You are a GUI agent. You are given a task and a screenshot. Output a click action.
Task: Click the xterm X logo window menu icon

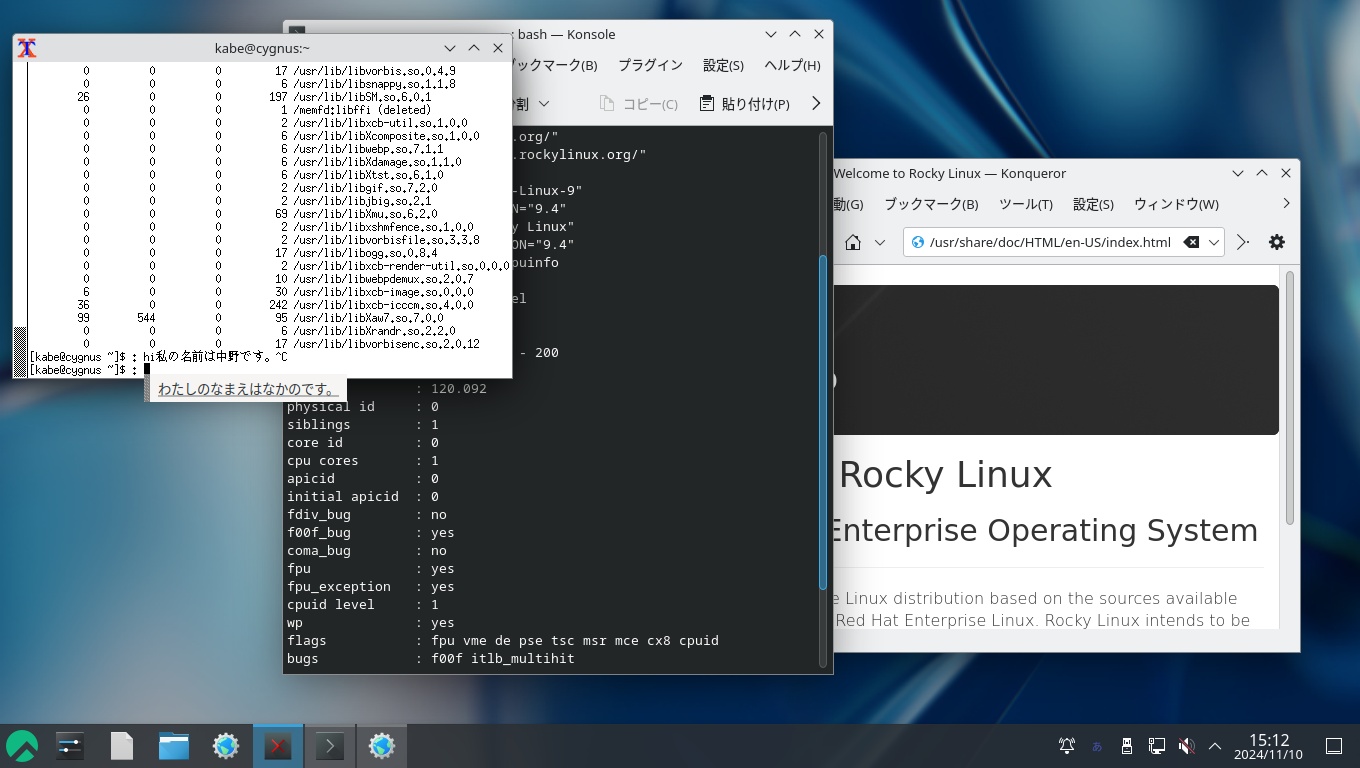coord(28,48)
